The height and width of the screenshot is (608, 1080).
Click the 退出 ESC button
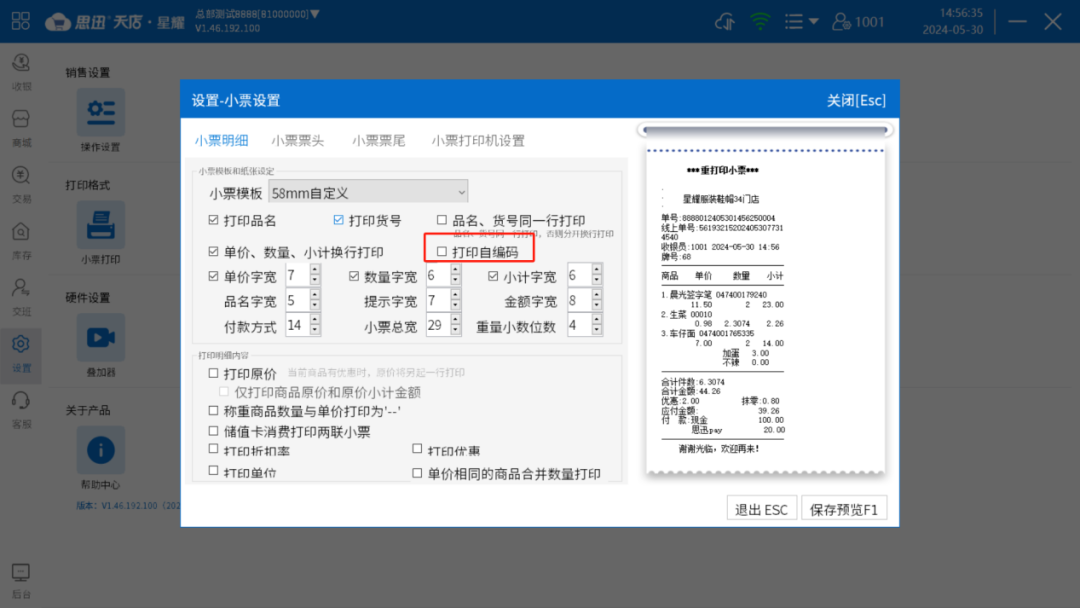pyautogui.click(x=761, y=507)
